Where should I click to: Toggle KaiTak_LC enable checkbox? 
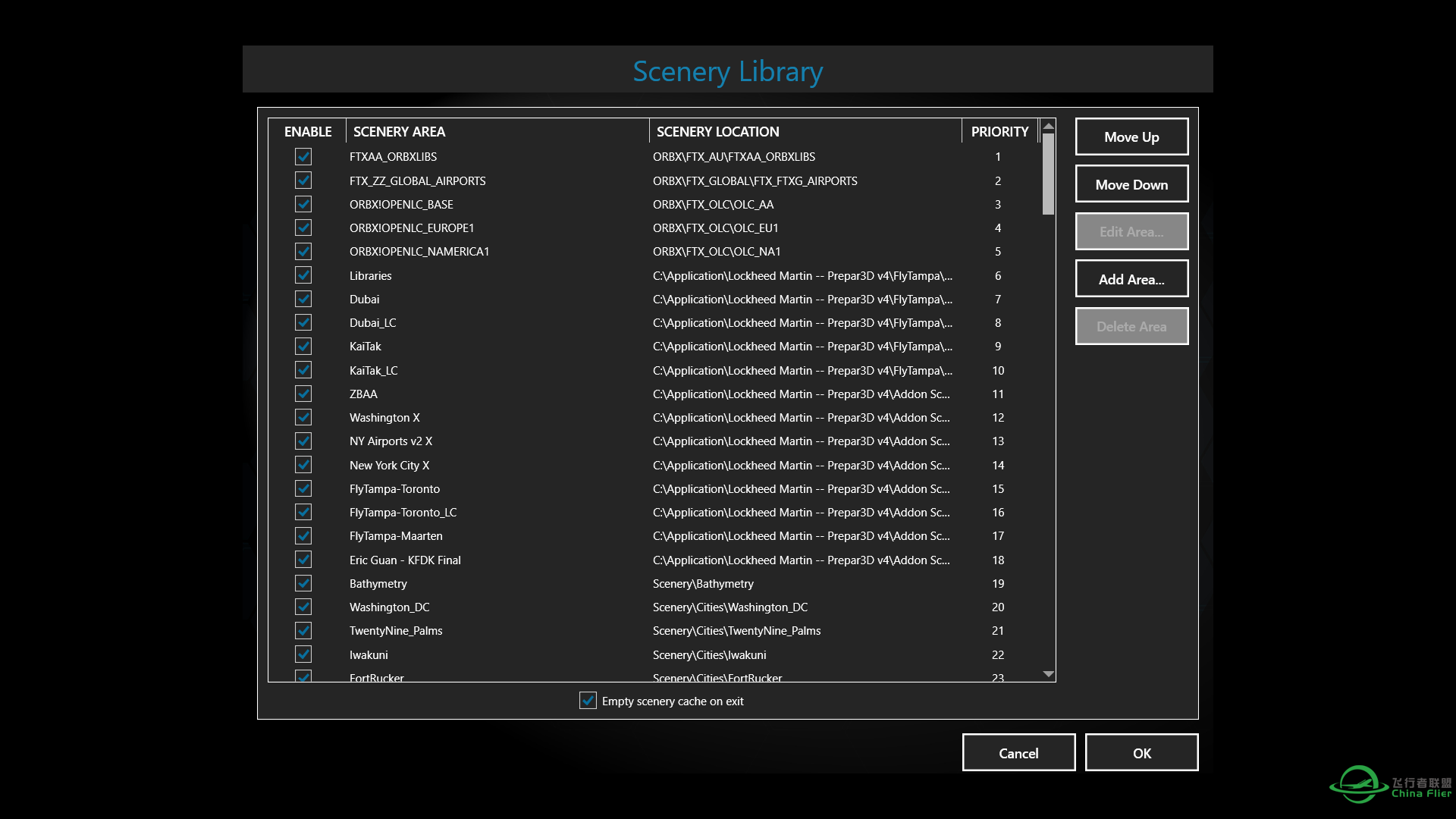click(x=303, y=370)
